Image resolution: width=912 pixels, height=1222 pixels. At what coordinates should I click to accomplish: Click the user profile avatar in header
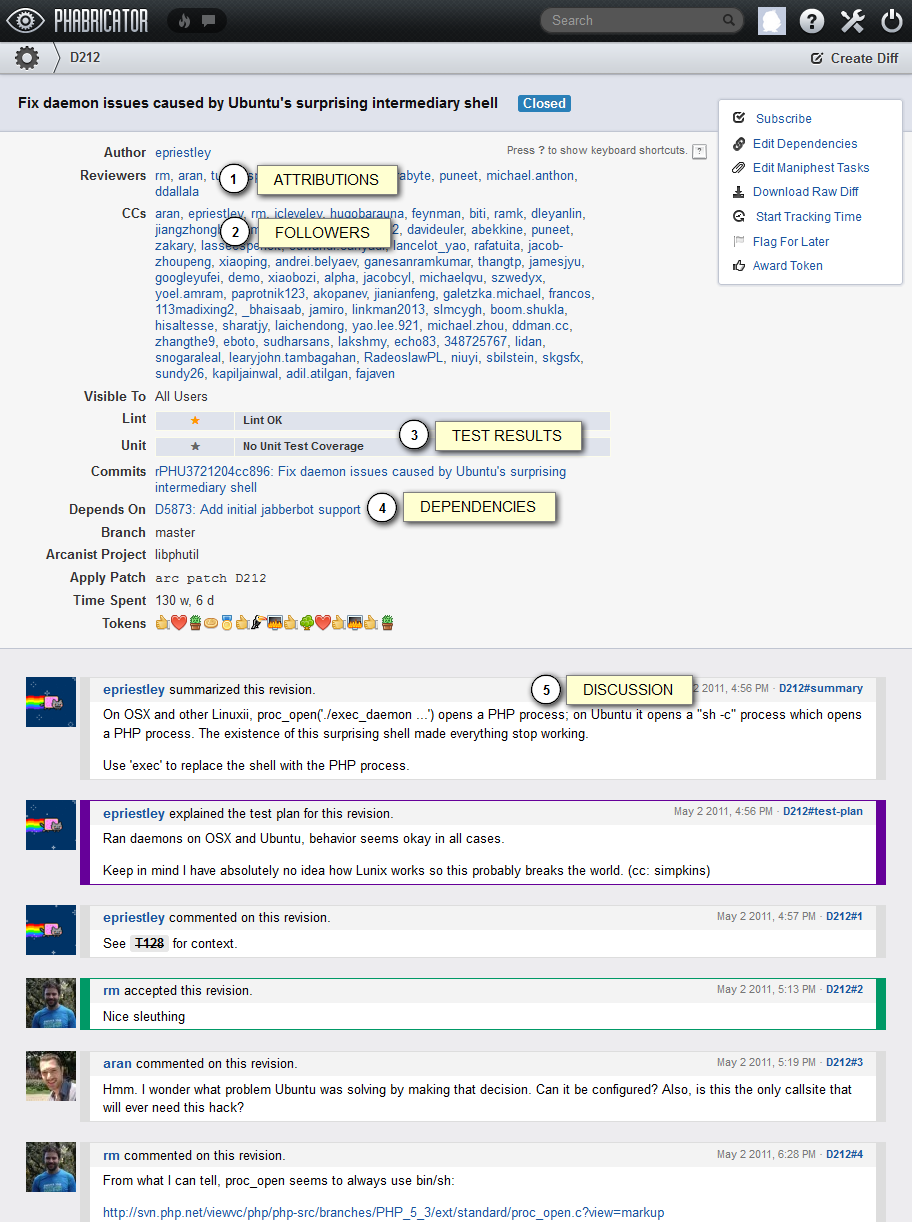point(772,21)
